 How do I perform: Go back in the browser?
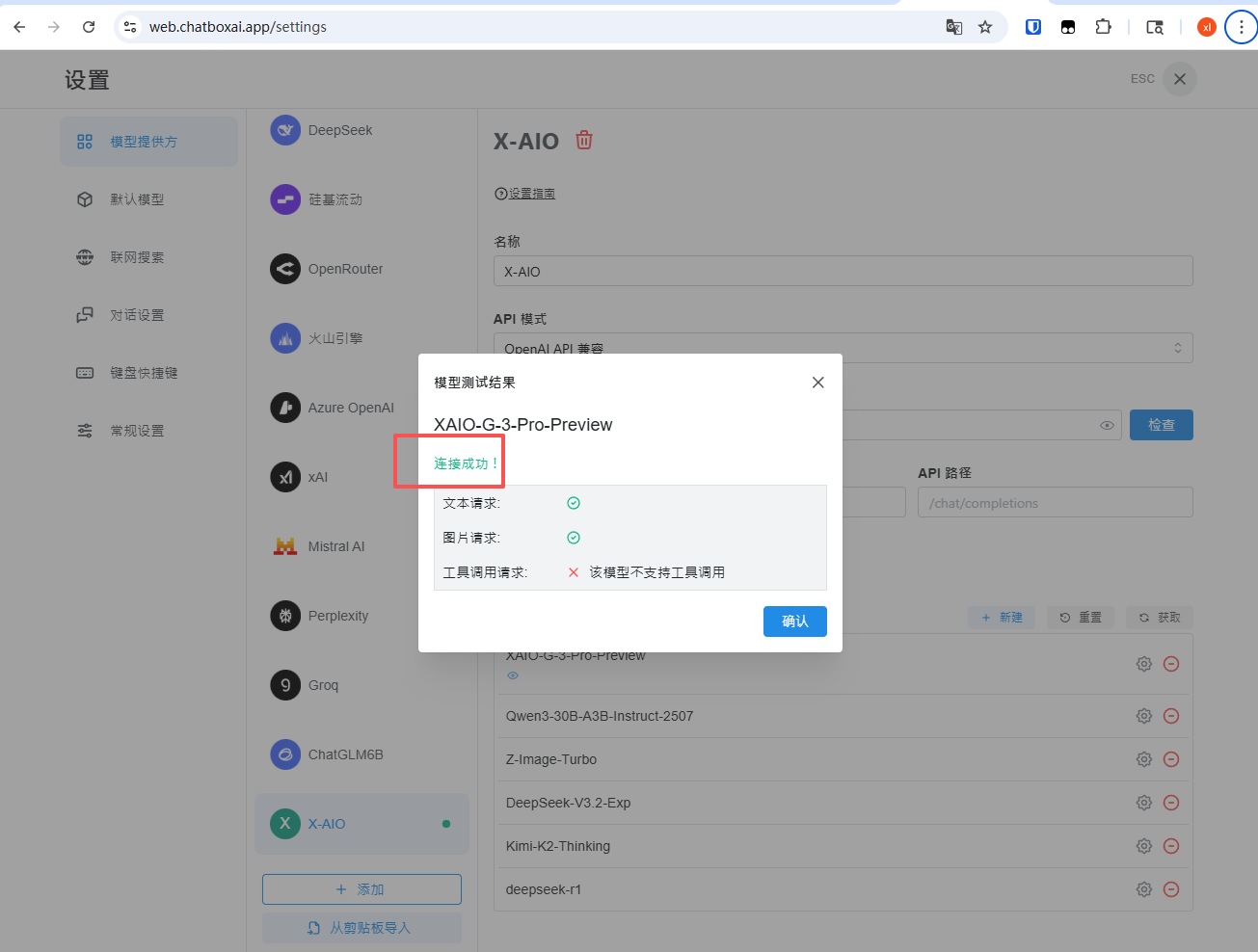point(19,27)
